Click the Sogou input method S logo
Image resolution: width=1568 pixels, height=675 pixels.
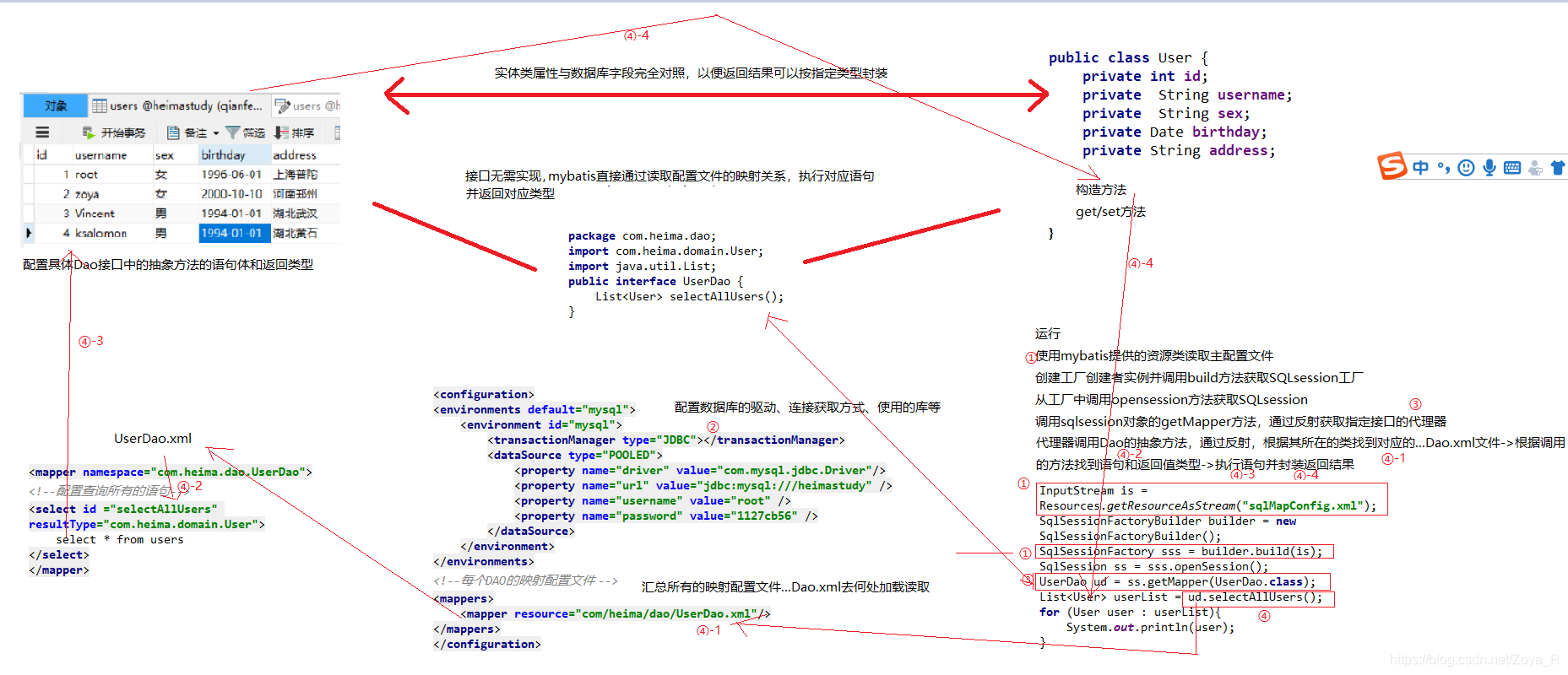pyautogui.click(x=1392, y=166)
